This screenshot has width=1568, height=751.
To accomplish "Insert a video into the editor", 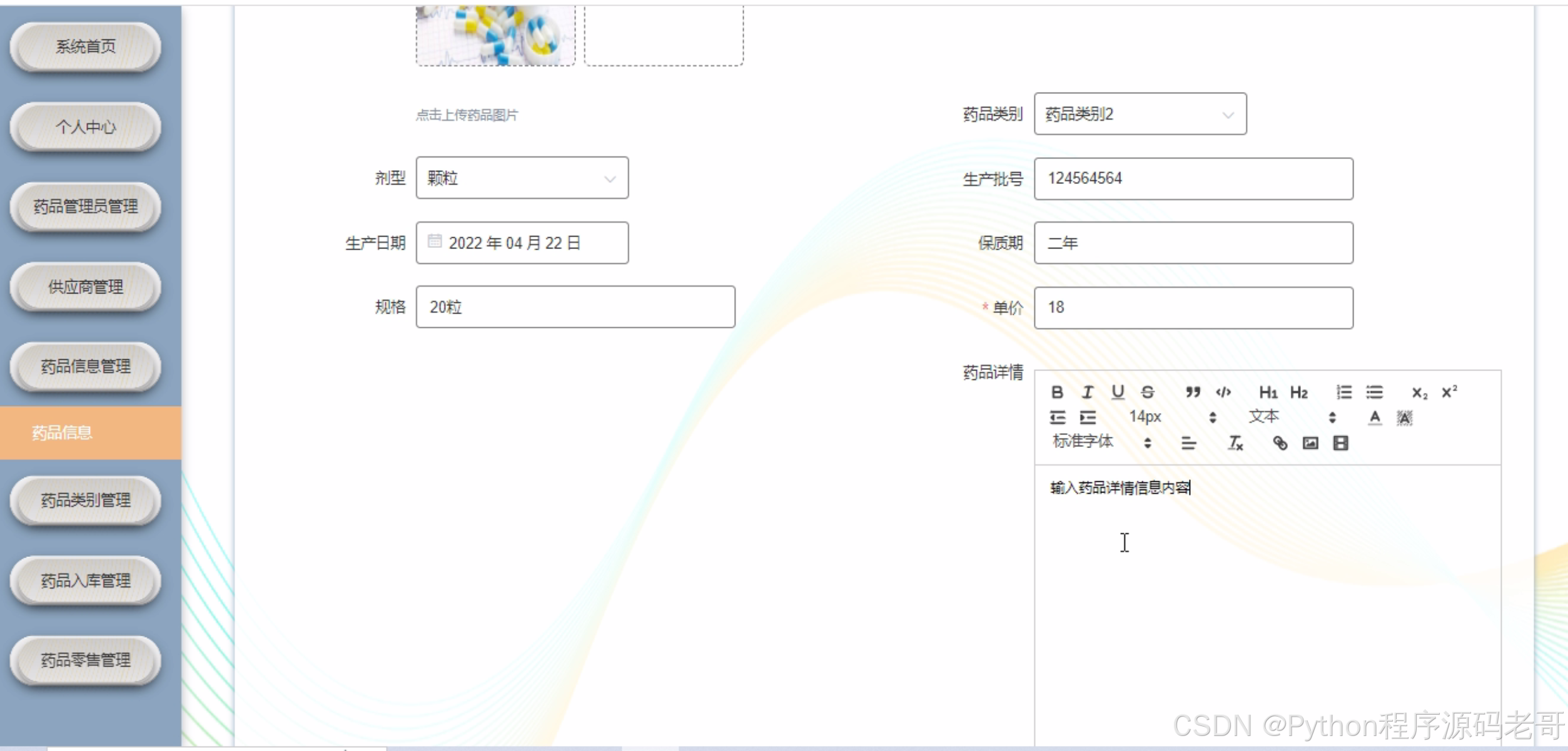I will 1340,443.
